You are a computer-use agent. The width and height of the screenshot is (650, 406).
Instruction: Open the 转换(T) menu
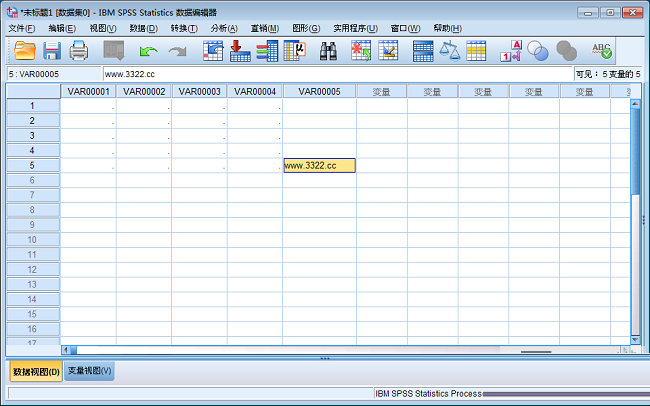(183, 28)
